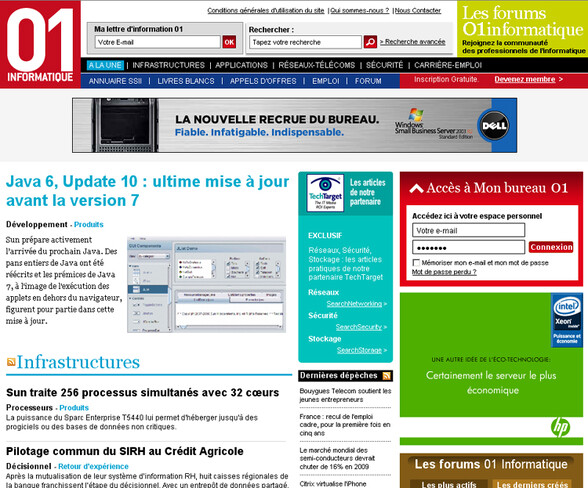Submit newsletter email with OK button
The width and height of the screenshot is (588, 488).
coord(229,42)
